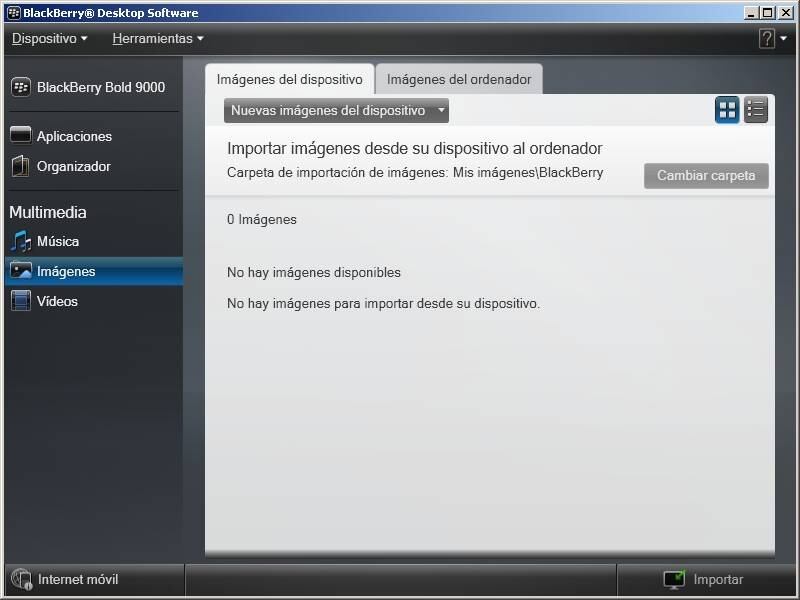Switch to Imágenes del ordenador tab
800x600 pixels.
(459, 79)
